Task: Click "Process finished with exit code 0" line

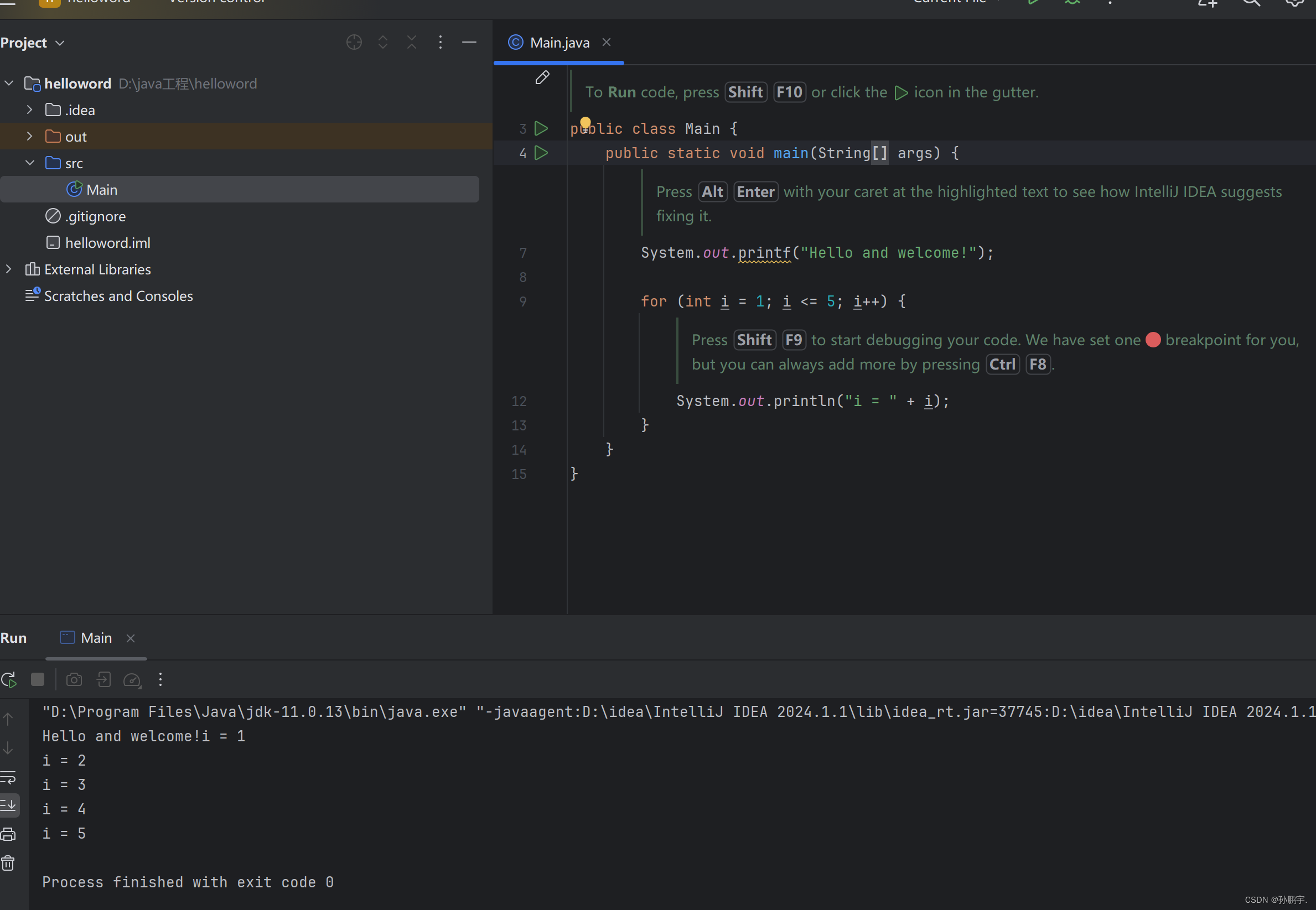Action: point(188,882)
